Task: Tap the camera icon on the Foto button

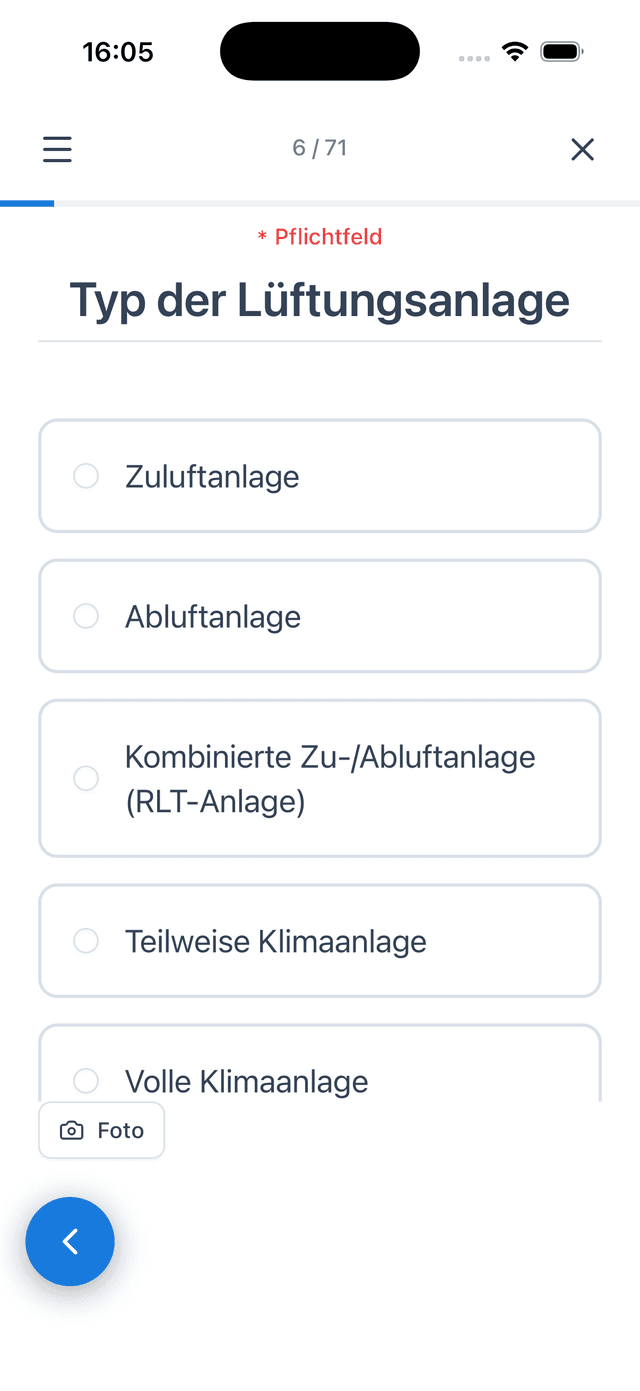Action: tap(70, 1129)
